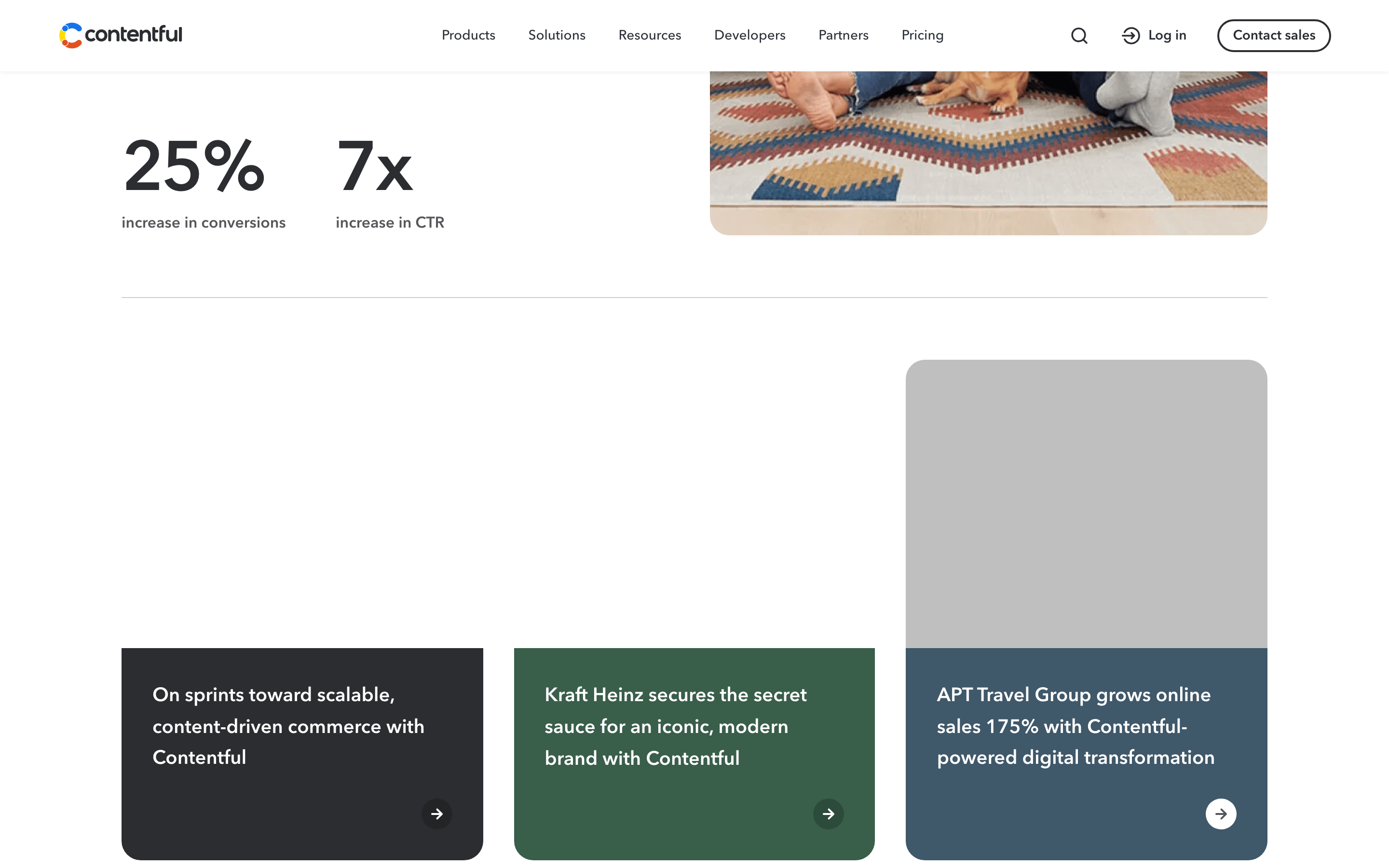Go to the Pricing page

(922, 35)
